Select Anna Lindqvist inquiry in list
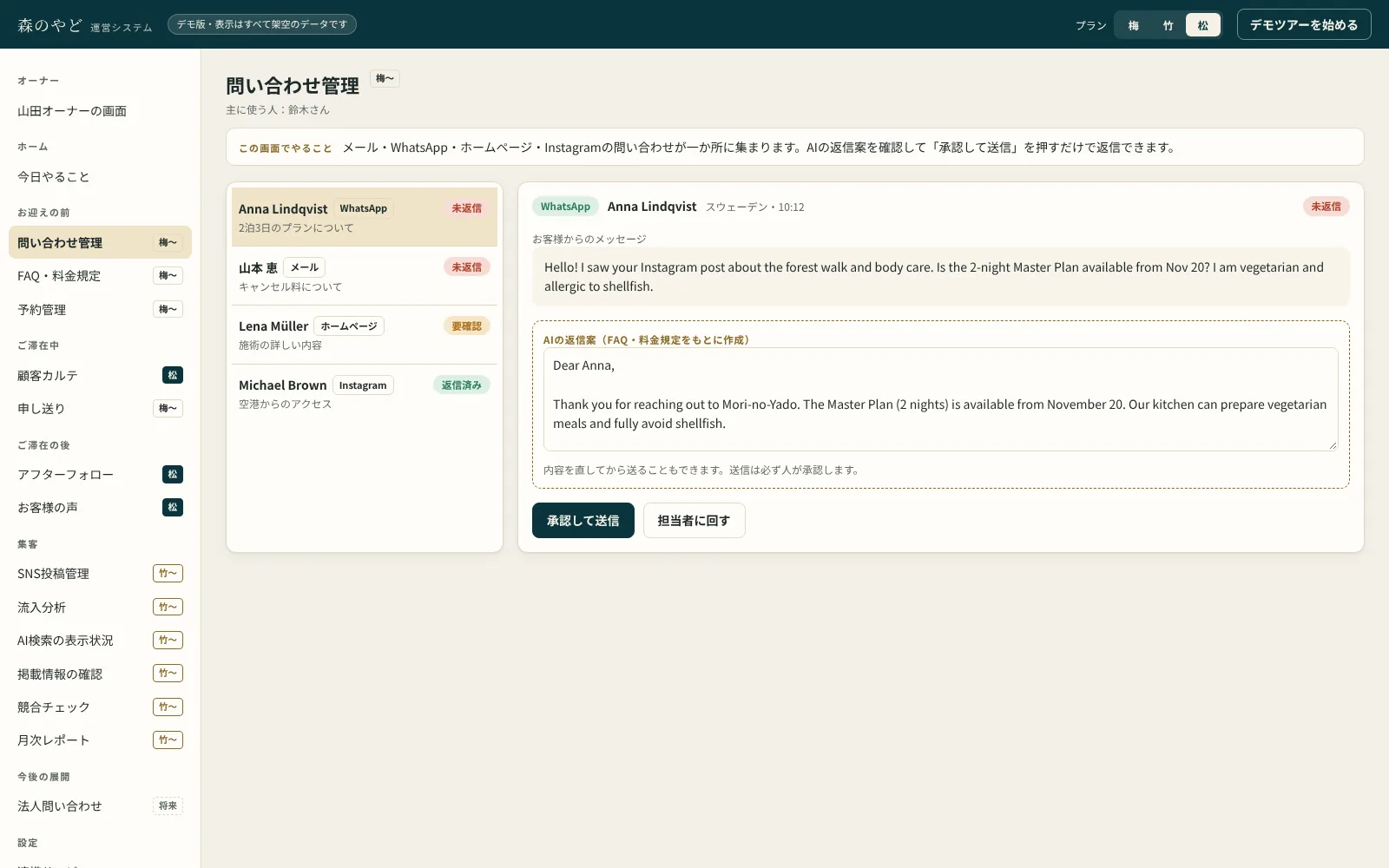1389x868 pixels. [x=365, y=217]
